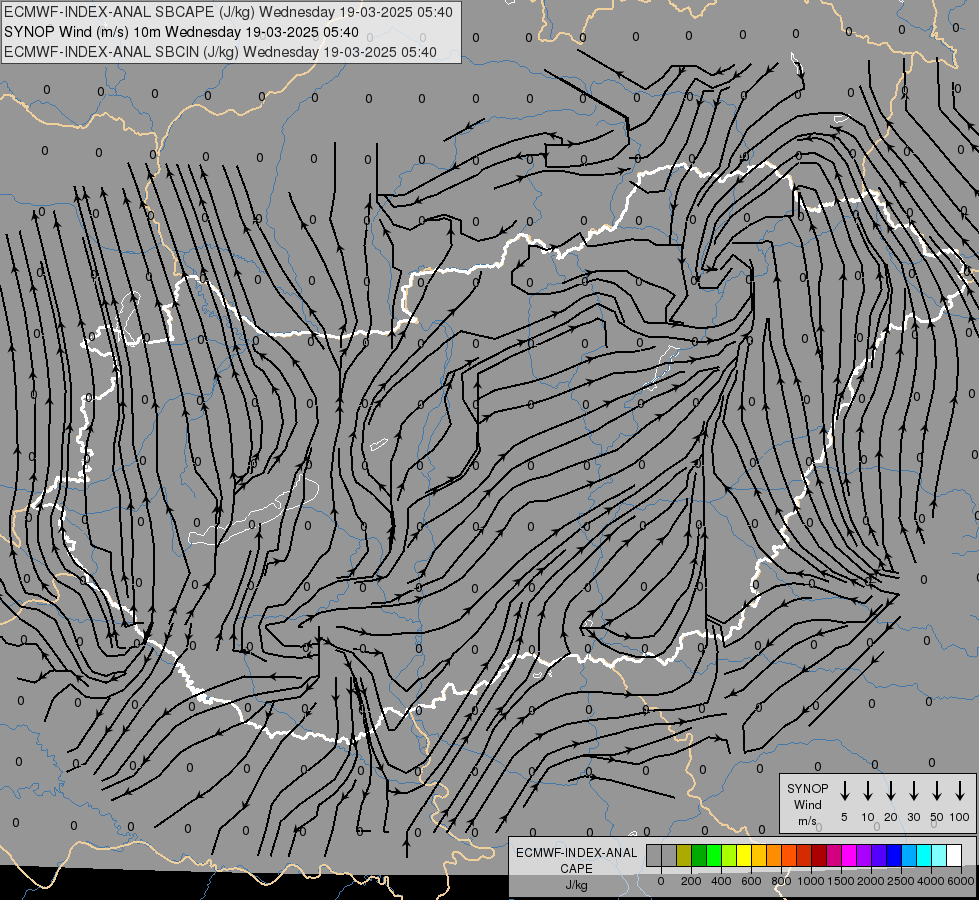The width and height of the screenshot is (979, 900).
Task: Pick the amber CAPE legend swatch
Action: pyautogui.click(x=759, y=855)
